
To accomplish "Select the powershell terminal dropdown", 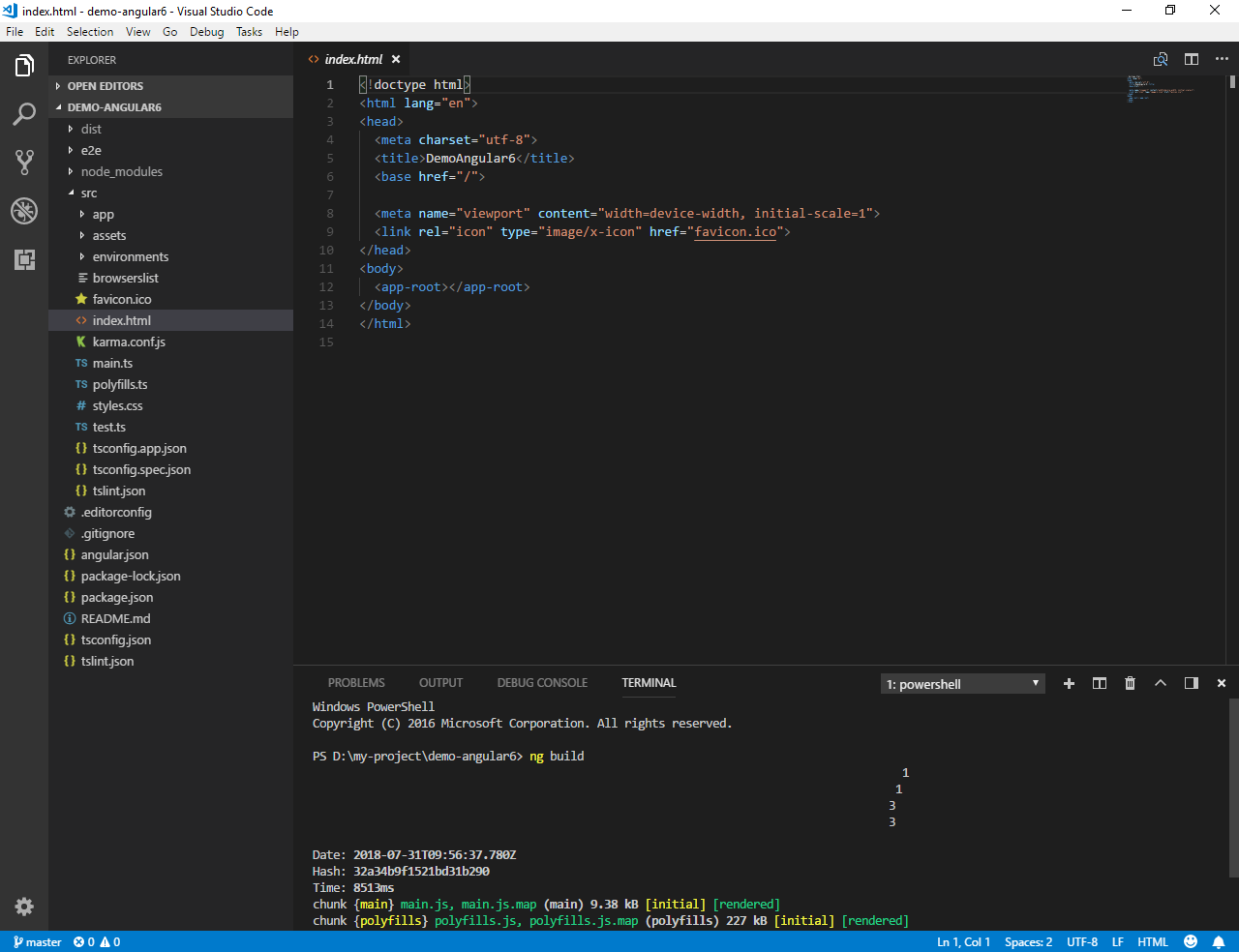I will (963, 684).
